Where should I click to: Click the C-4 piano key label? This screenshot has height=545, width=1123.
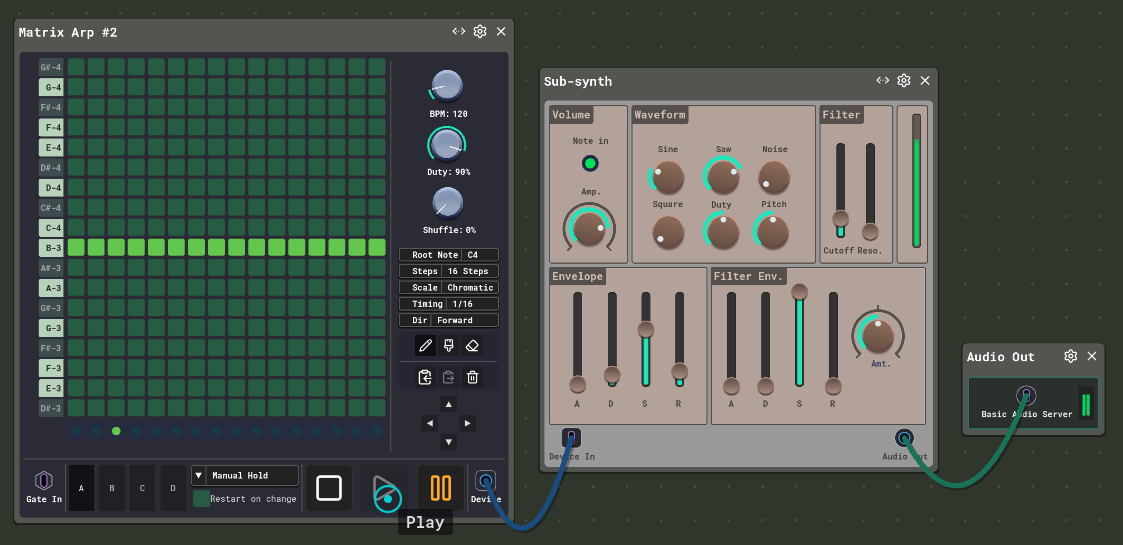(x=52, y=228)
